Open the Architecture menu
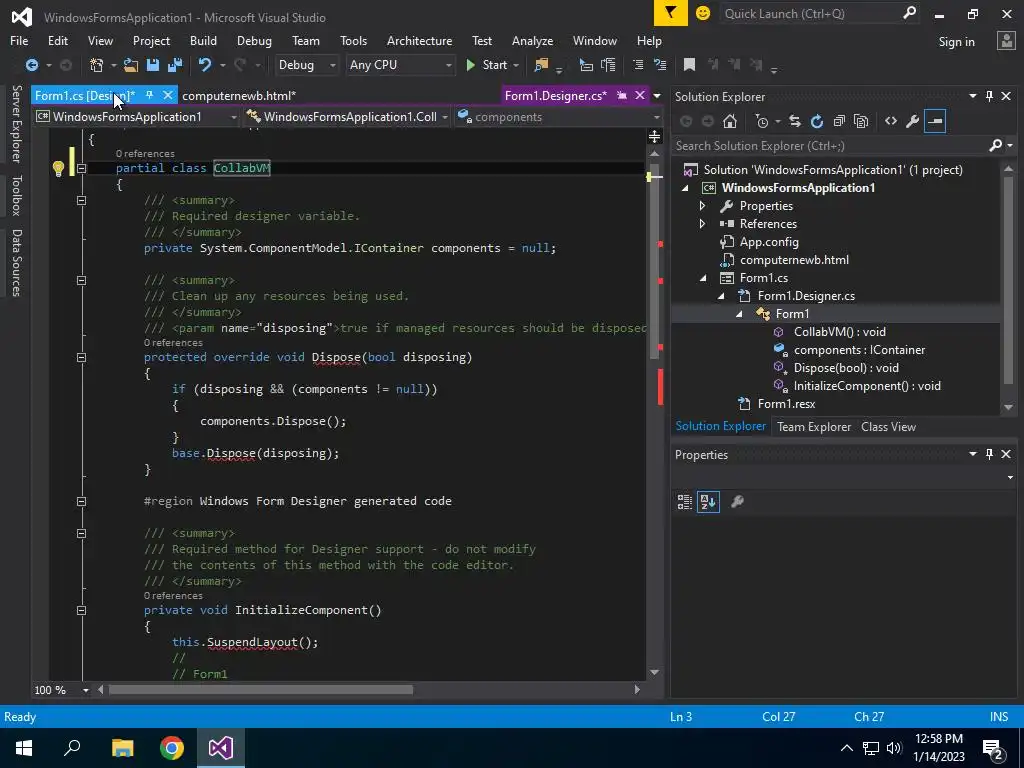This screenshot has width=1024, height=768. (419, 40)
